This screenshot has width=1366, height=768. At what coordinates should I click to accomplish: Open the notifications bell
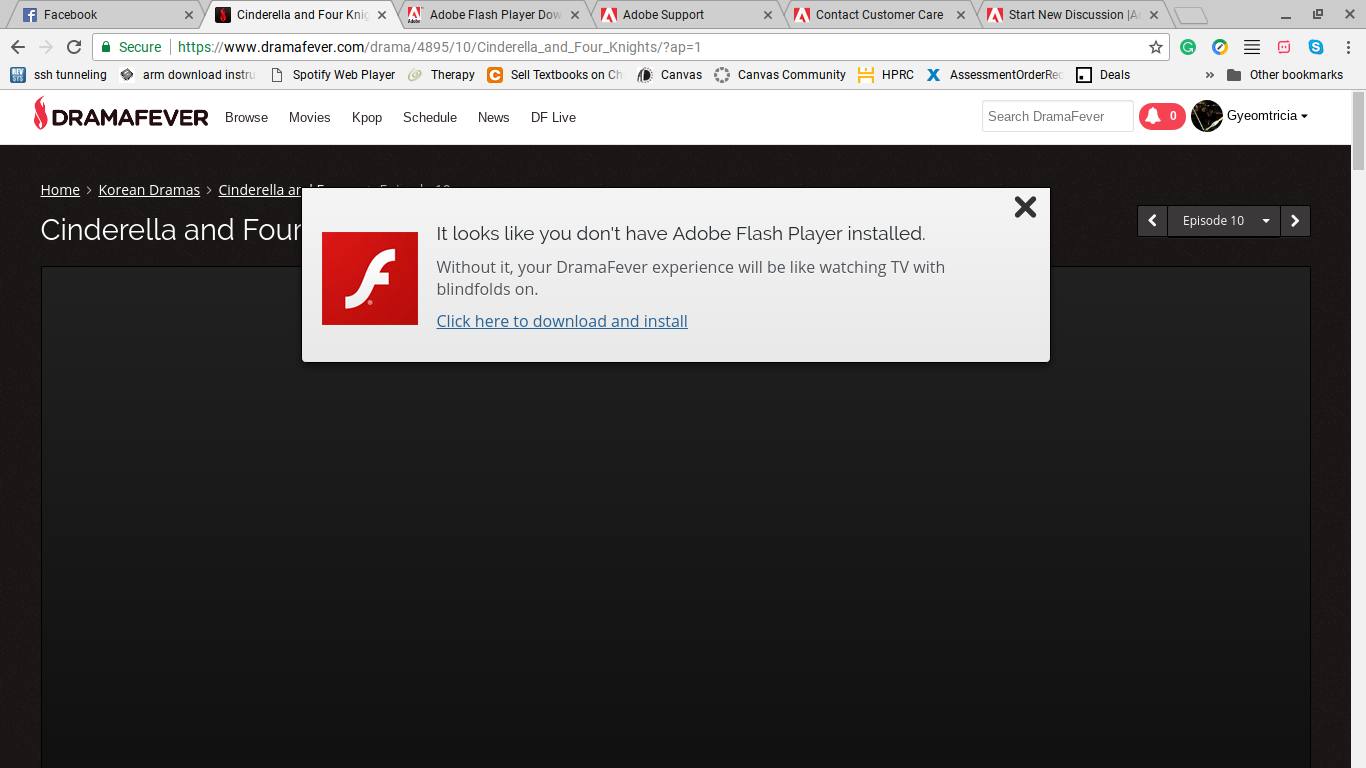[1162, 116]
